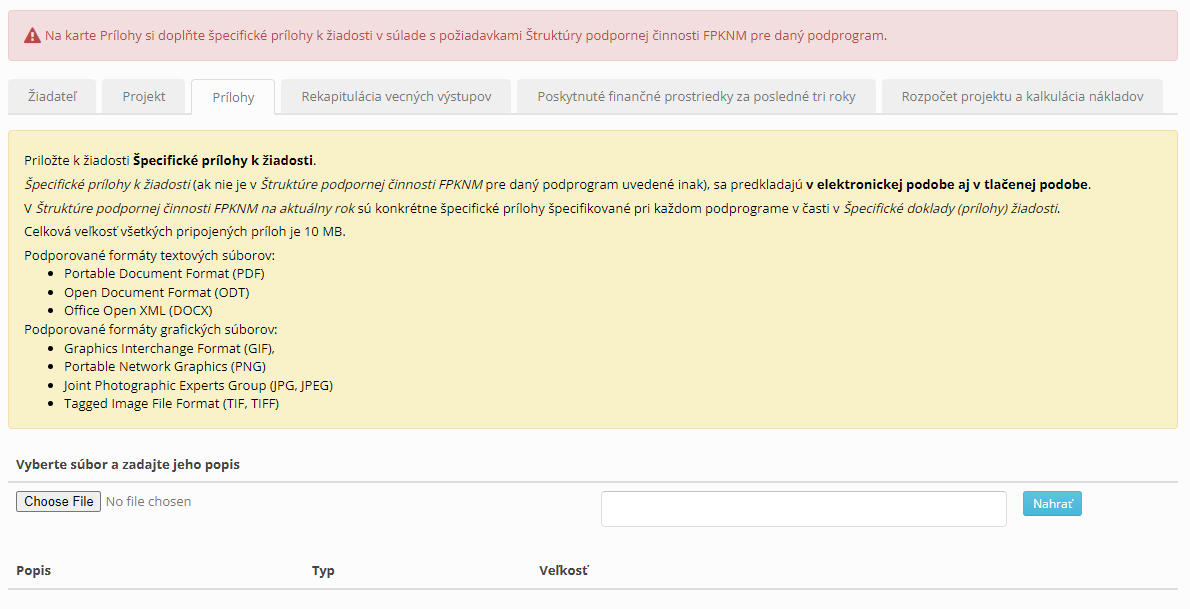Click the "No file chosen" label
1190x609 pixels.
tap(148, 502)
